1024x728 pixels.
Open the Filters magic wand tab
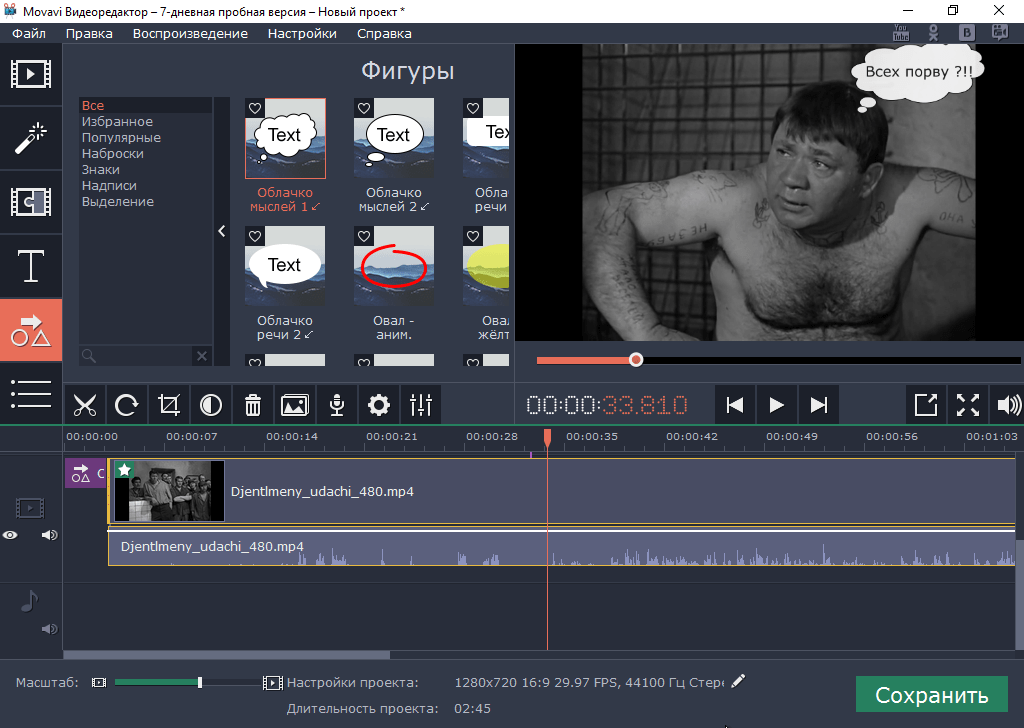click(31, 138)
